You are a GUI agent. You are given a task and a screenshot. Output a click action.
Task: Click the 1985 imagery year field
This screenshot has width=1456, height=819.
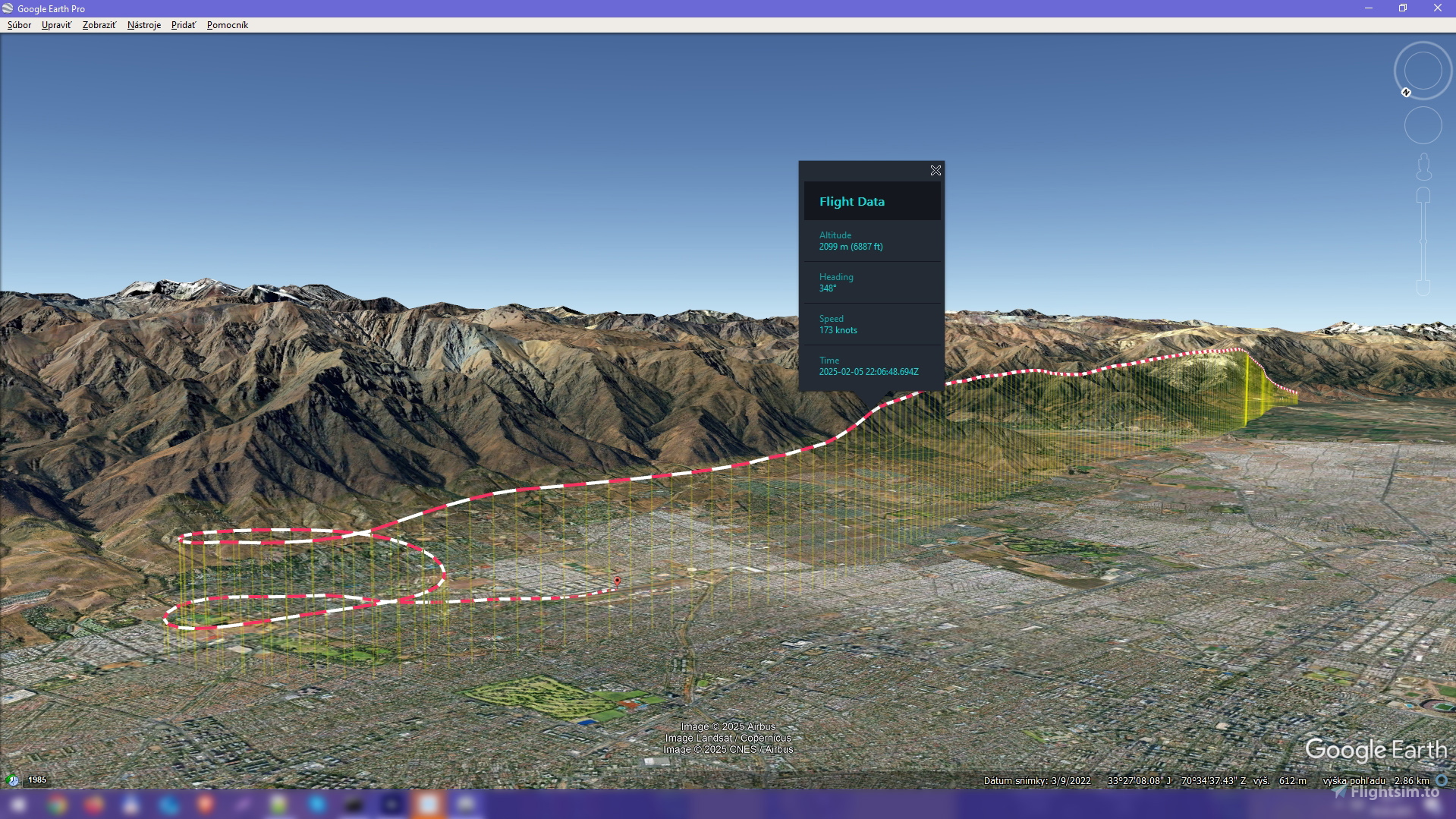[36, 780]
